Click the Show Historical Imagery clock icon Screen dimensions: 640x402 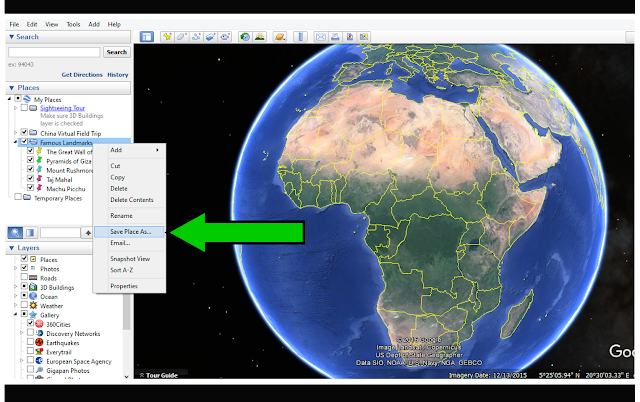pos(245,37)
